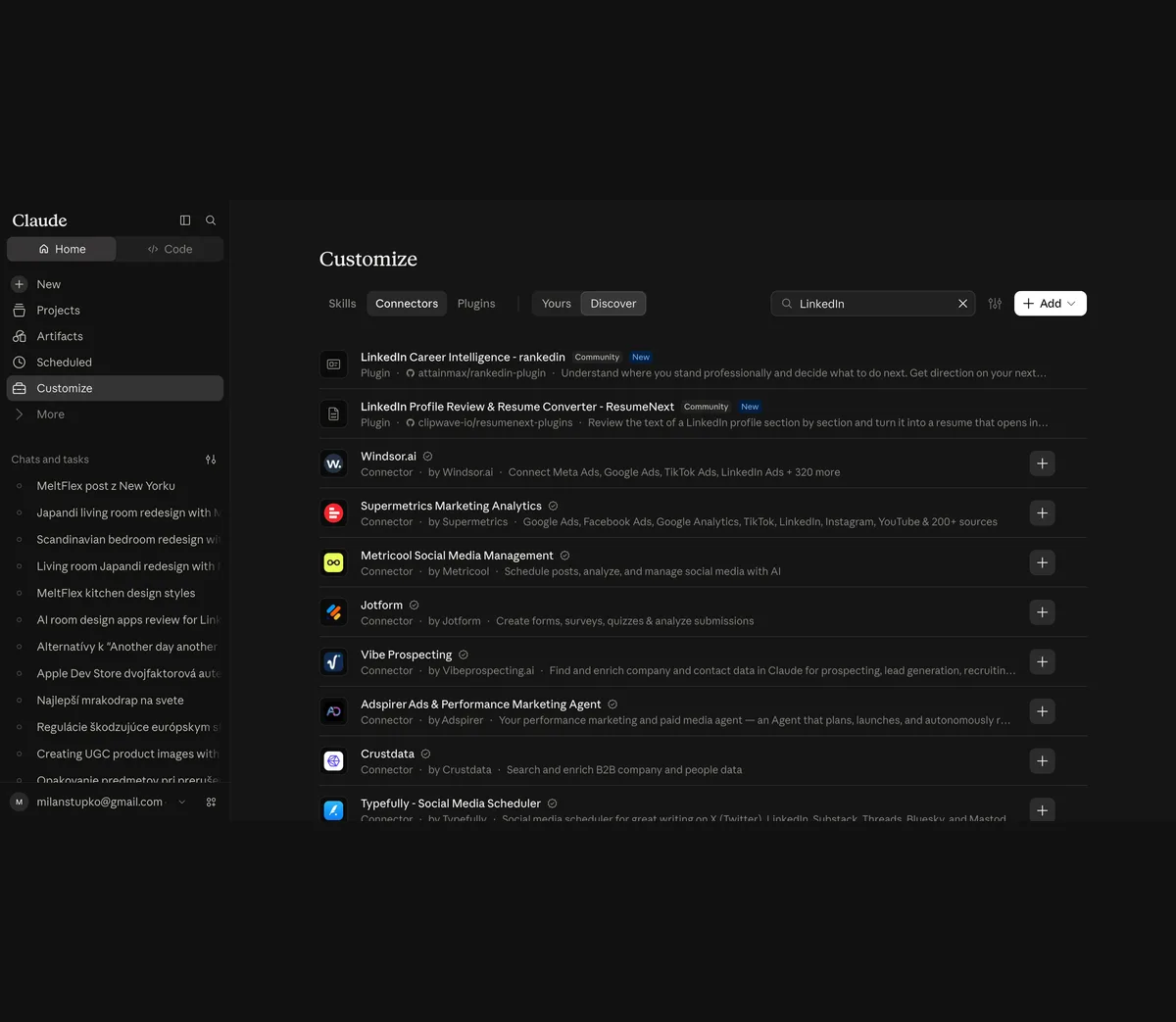Open the Crustdata connector title
The height and width of the screenshot is (1022, 1176).
point(387,754)
